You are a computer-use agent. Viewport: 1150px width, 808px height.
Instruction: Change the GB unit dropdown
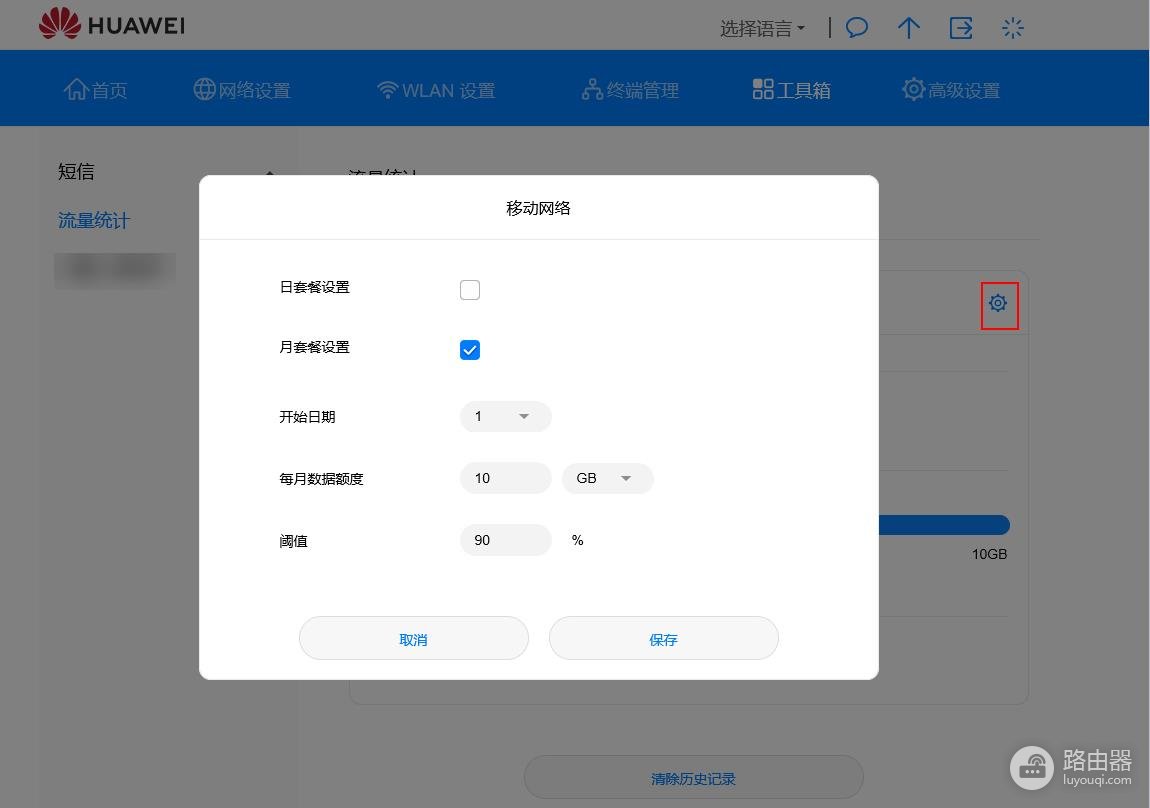[607, 478]
